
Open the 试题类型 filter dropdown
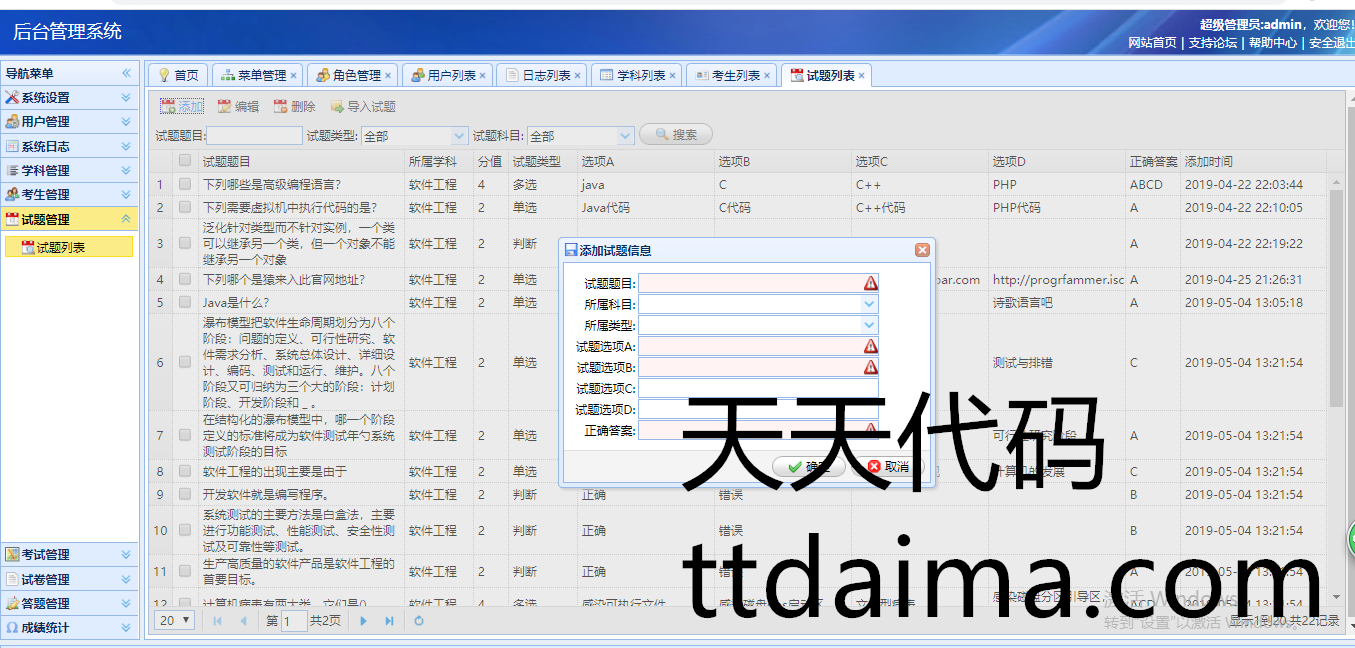(459, 136)
